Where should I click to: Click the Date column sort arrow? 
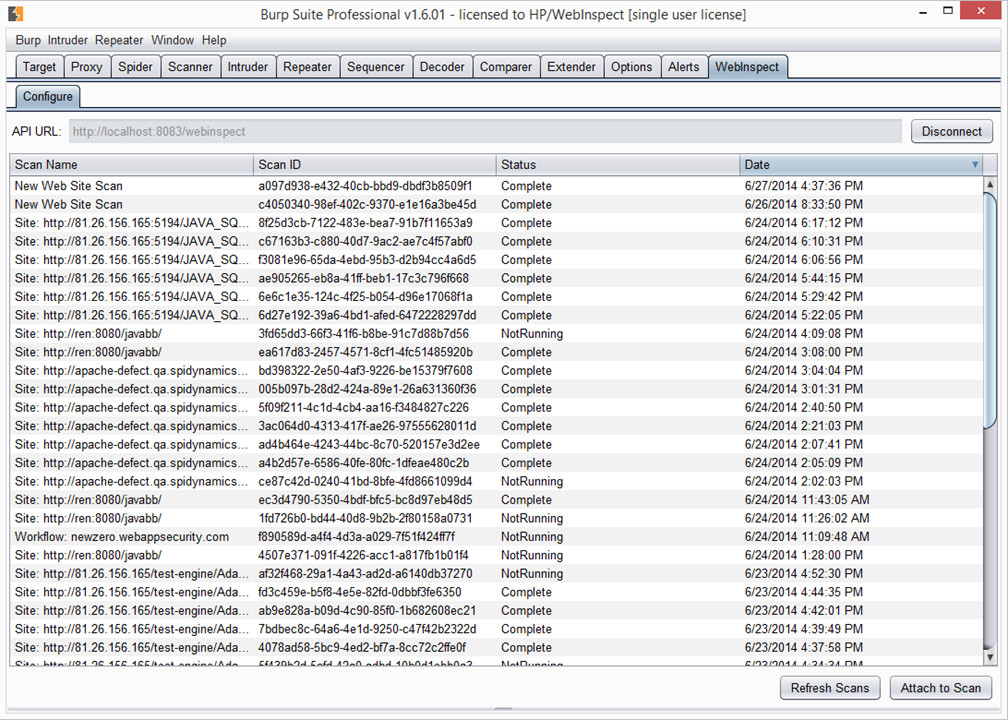click(975, 165)
